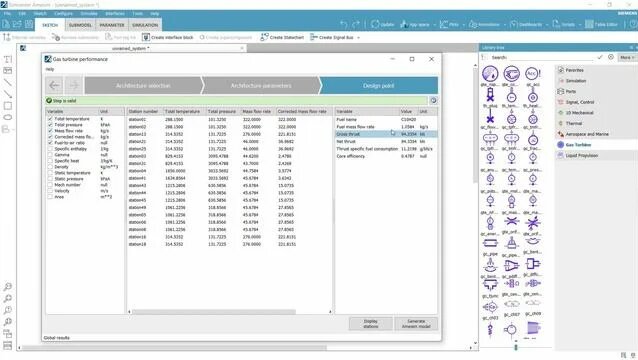Click the Open file icon in the top-left toolbar

pyautogui.click(x=17, y=24)
